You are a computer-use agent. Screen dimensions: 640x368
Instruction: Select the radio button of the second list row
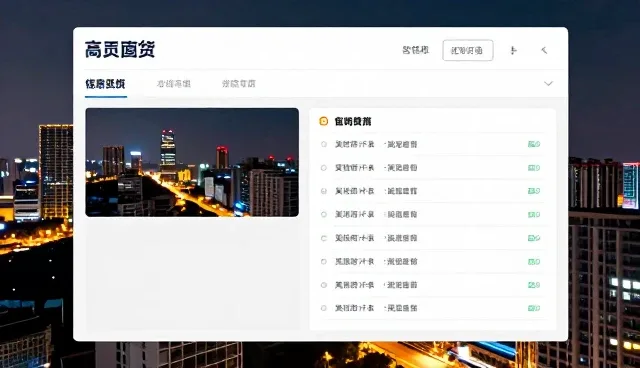pyautogui.click(x=324, y=168)
